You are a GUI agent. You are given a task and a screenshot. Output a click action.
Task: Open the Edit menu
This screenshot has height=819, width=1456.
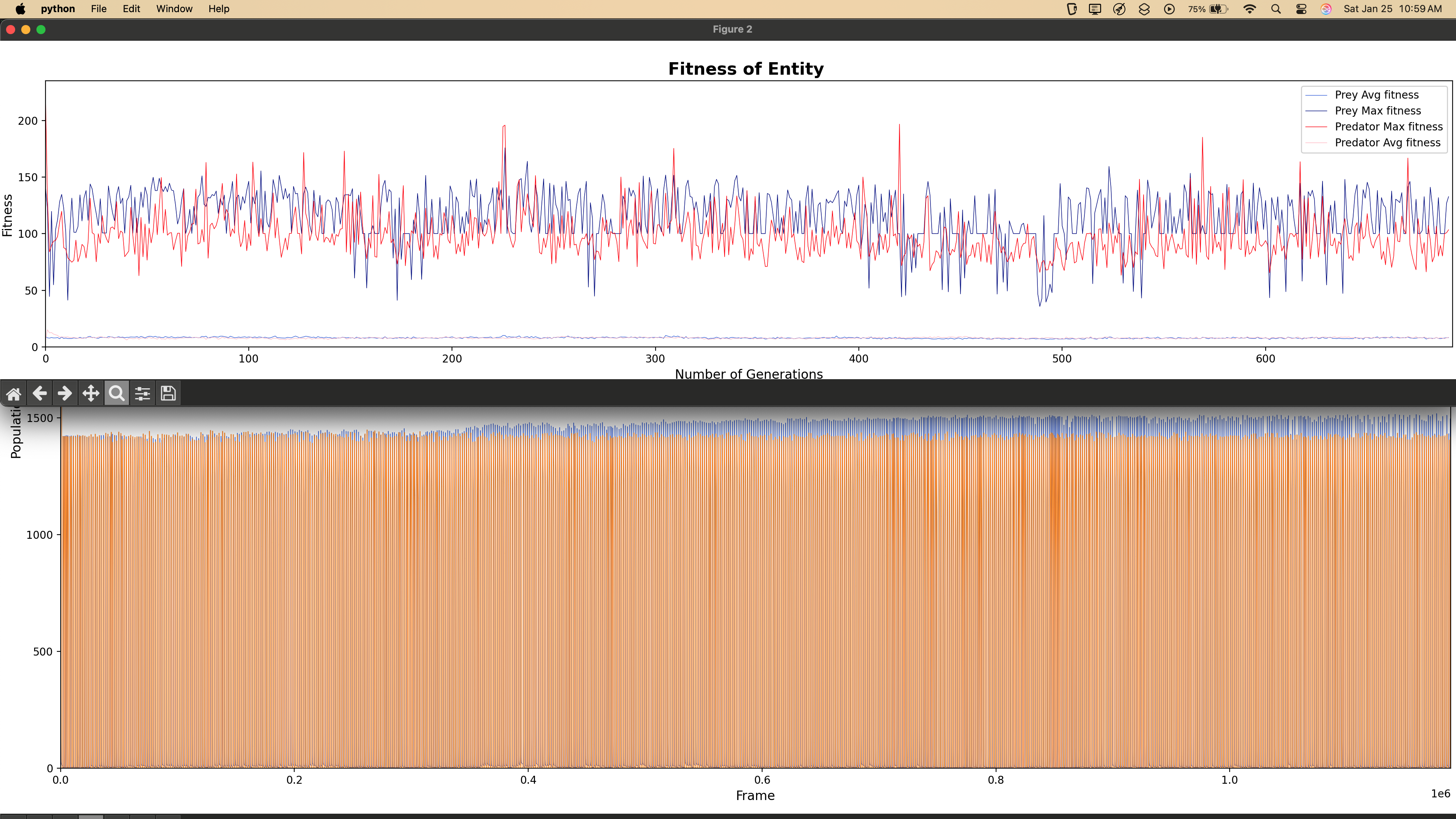130,8
